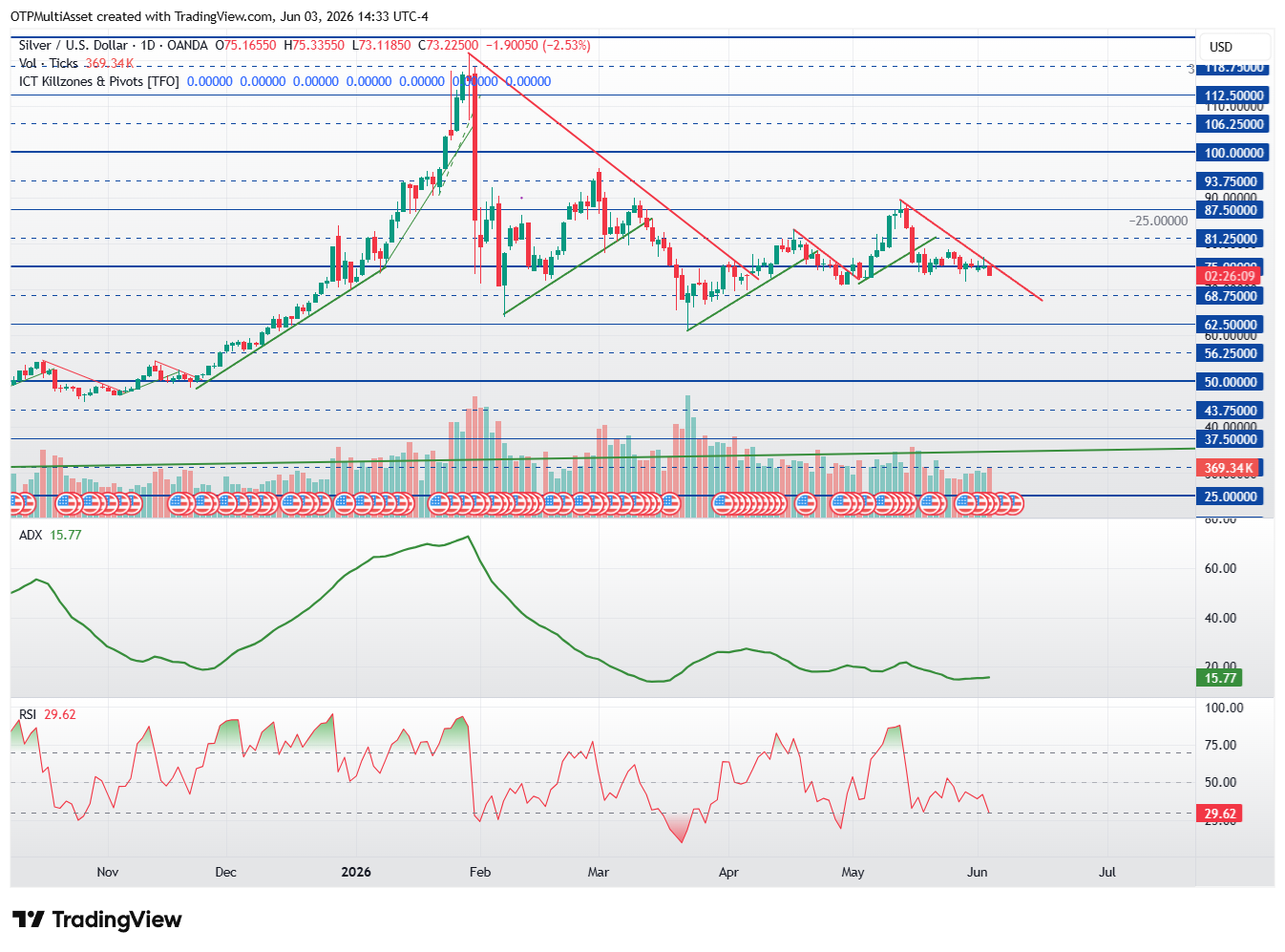Click the 106.25000 price level label
The image size is (1285, 952).
pos(1233,124)
